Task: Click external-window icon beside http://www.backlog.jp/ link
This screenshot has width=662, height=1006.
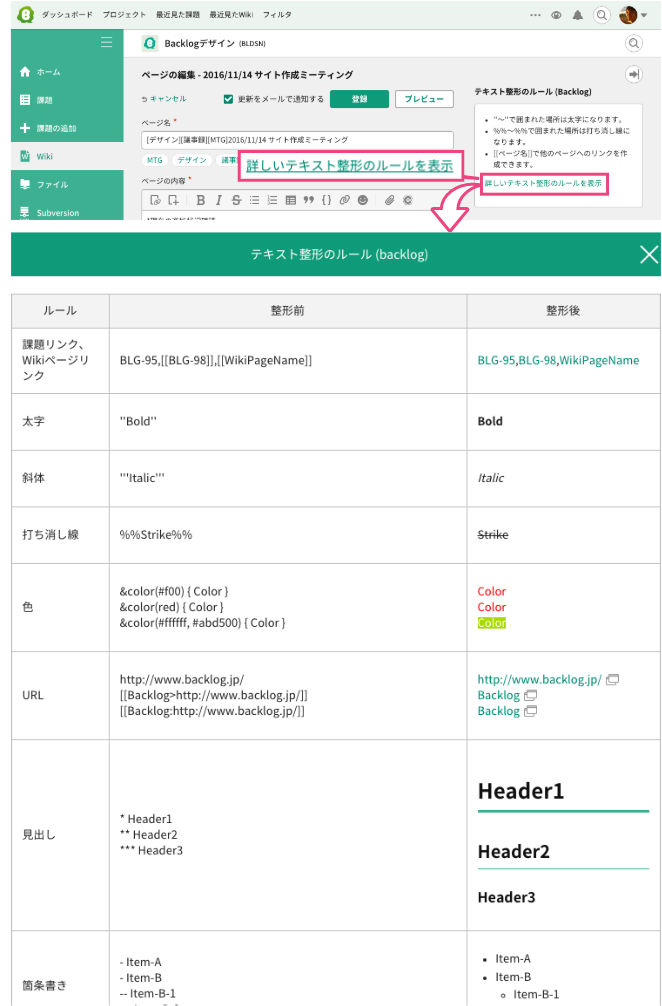Action: (x=613, y=679)
